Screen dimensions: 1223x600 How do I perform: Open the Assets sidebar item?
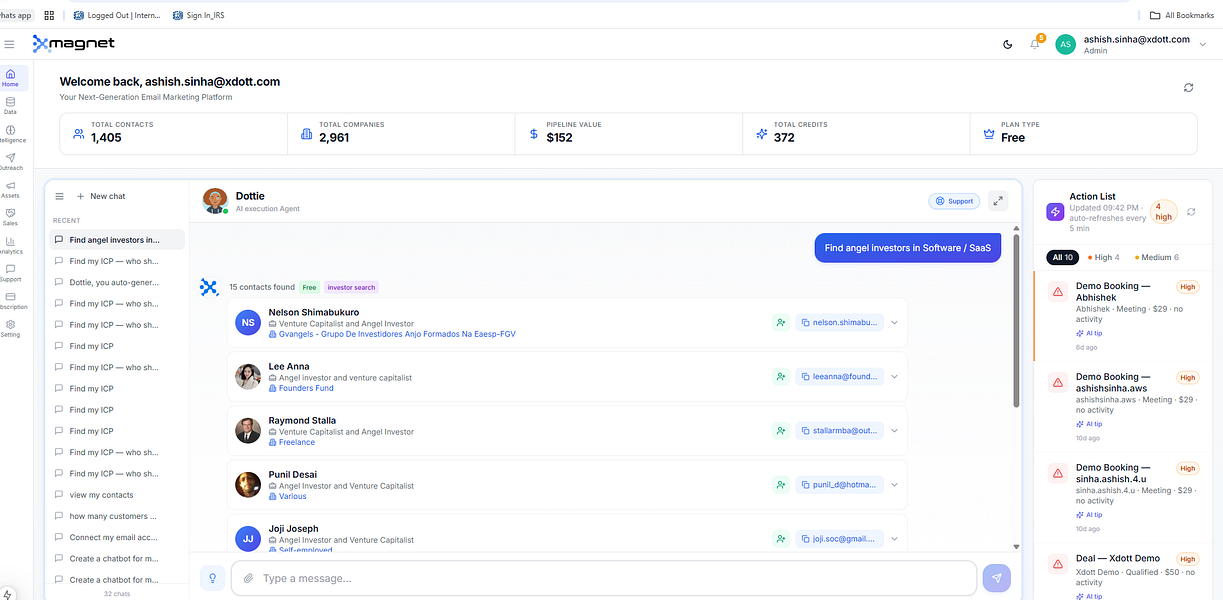click(10, 190)
